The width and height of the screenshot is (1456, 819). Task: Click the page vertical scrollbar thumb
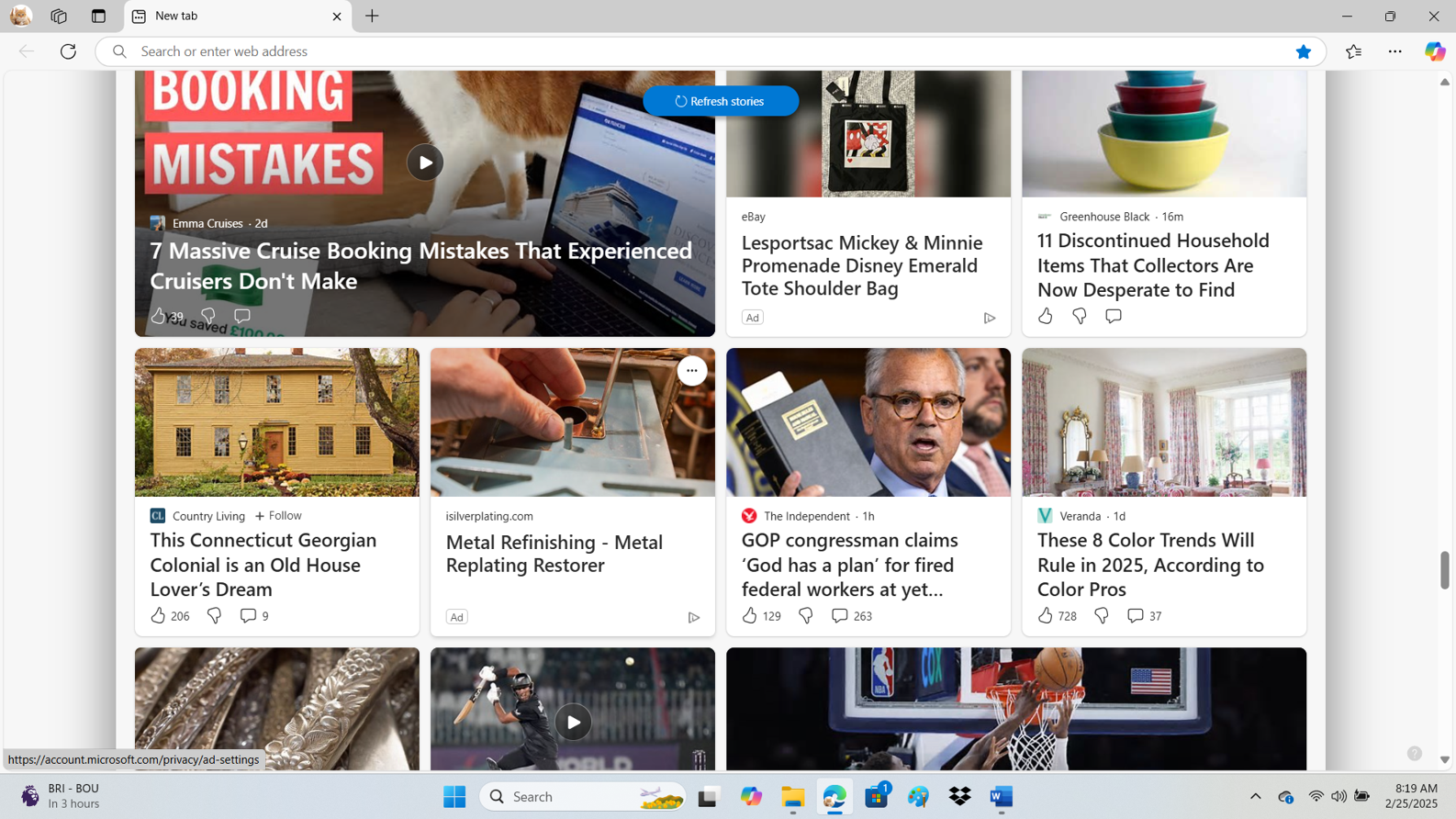pos(1444,570)
